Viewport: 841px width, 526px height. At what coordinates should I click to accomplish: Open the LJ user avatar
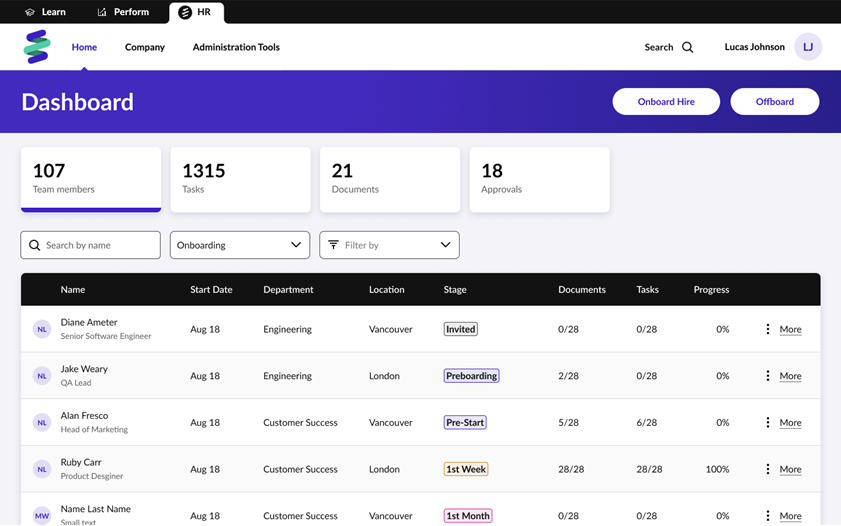point(808,47)
